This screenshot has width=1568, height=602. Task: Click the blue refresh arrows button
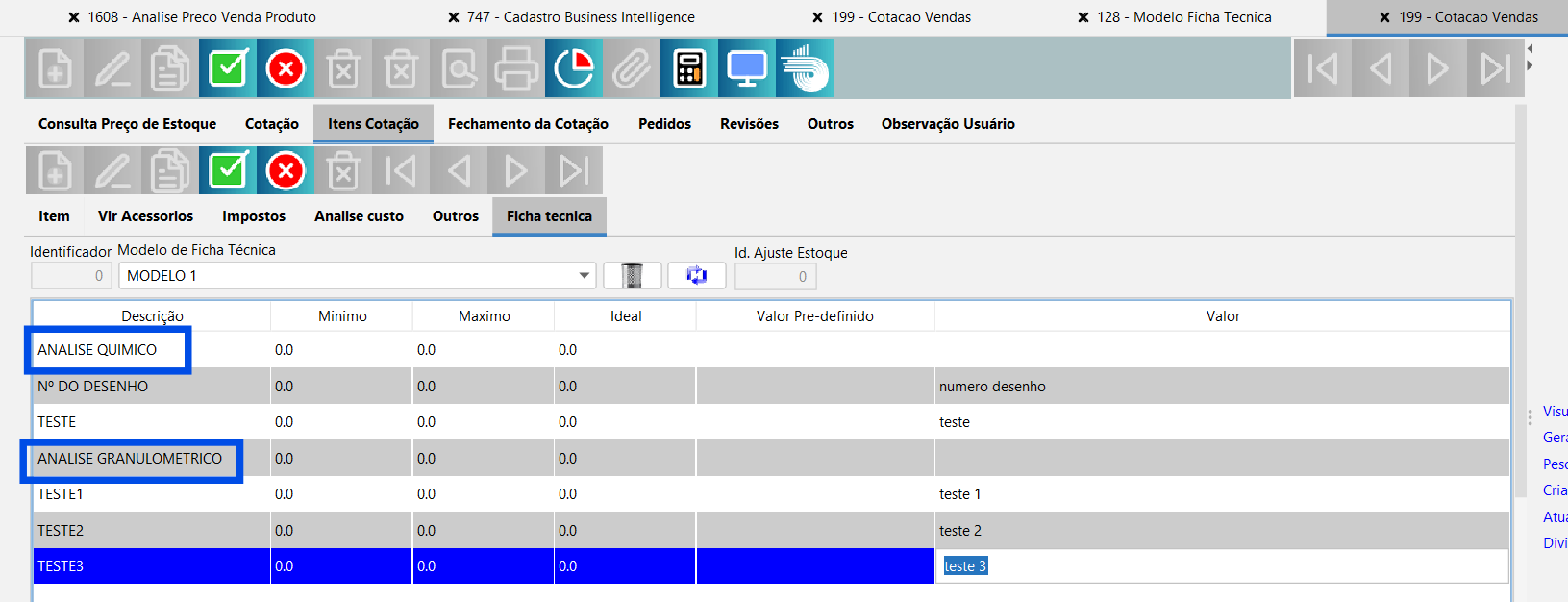(696, 276)
